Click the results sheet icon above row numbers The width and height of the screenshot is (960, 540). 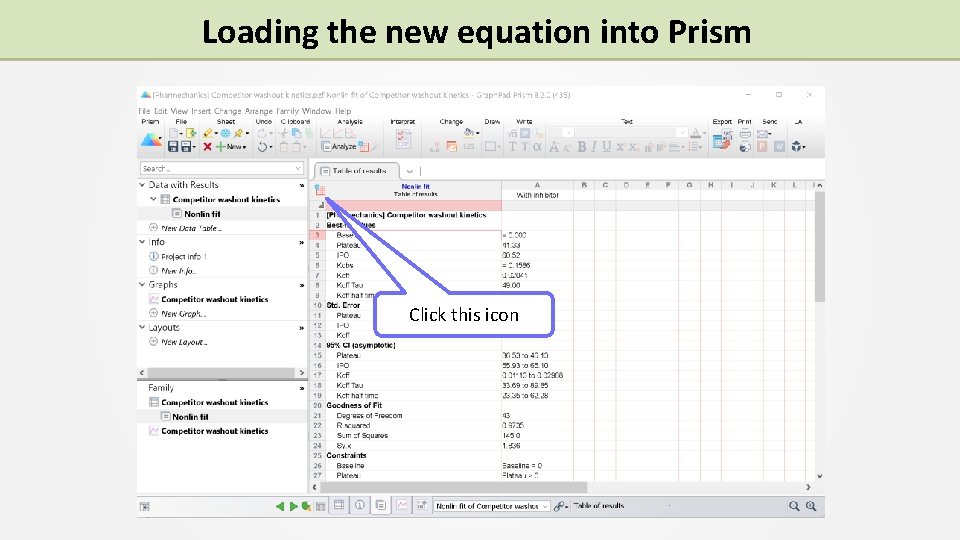320,190
